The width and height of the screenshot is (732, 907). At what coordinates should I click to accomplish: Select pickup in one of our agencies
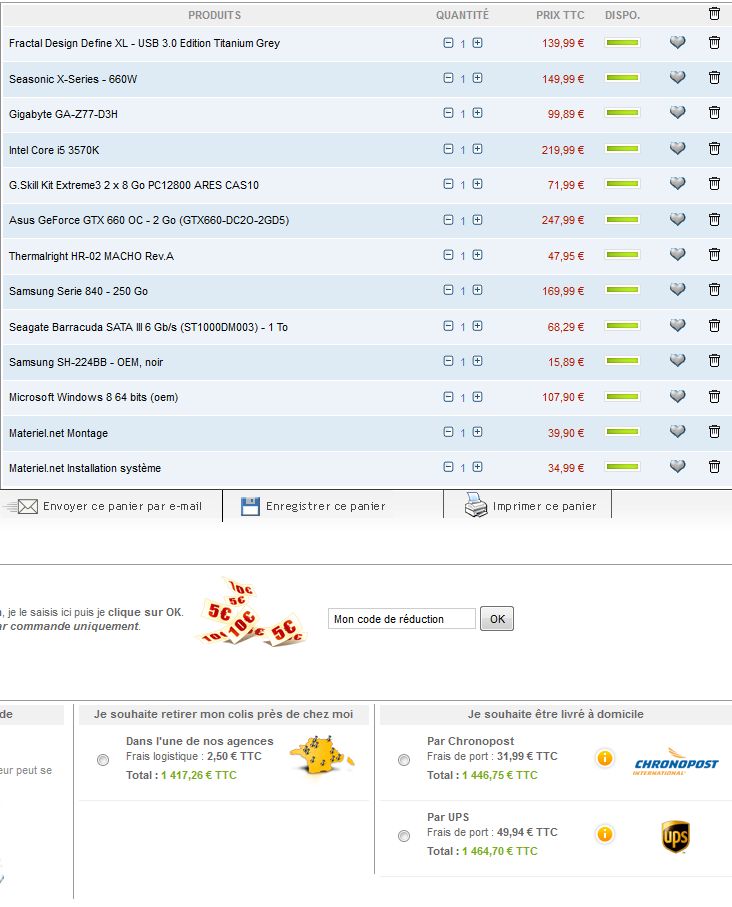click(x=103, y=759)
